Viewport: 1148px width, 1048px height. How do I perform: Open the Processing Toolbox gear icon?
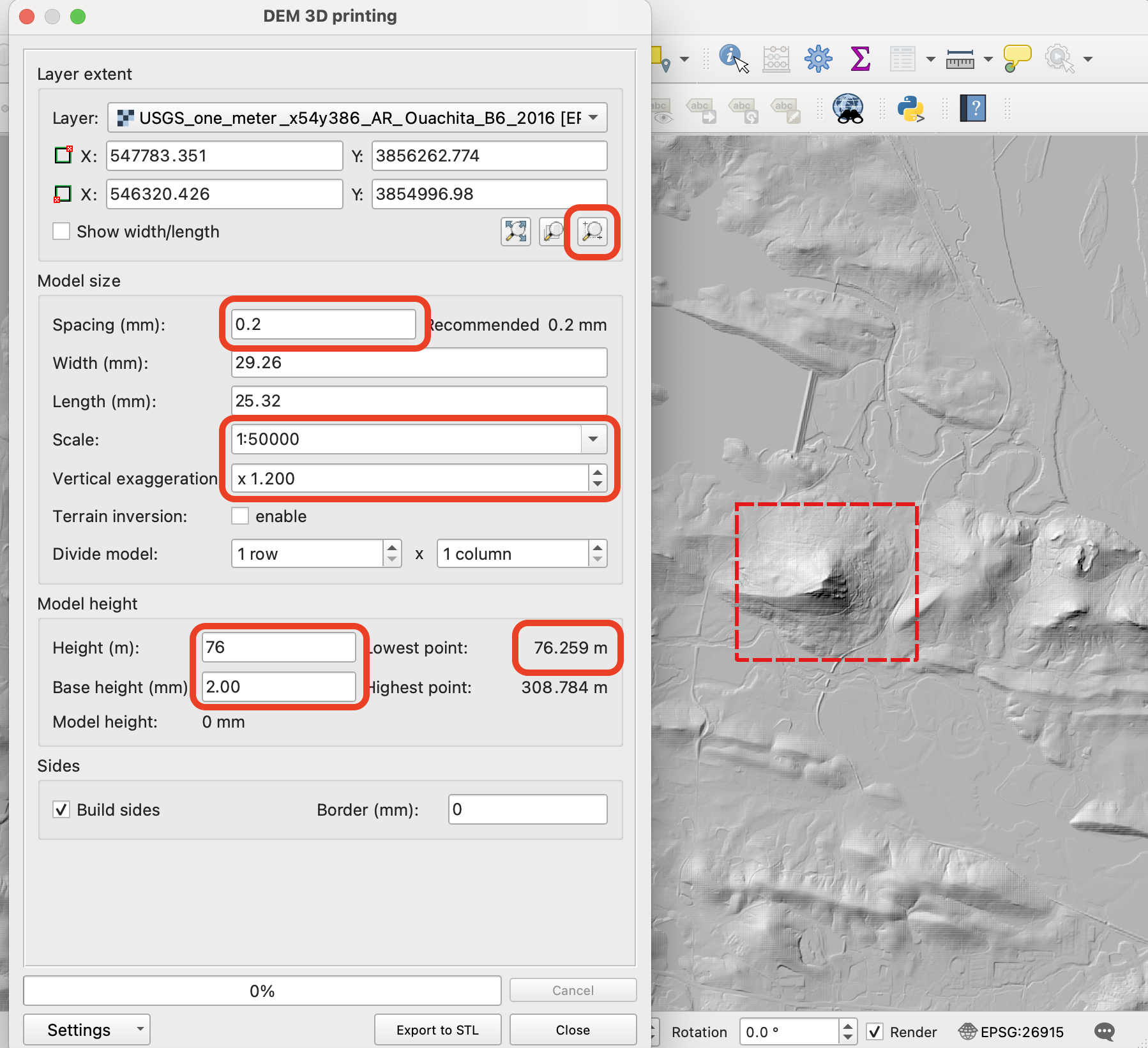point(818,59)
